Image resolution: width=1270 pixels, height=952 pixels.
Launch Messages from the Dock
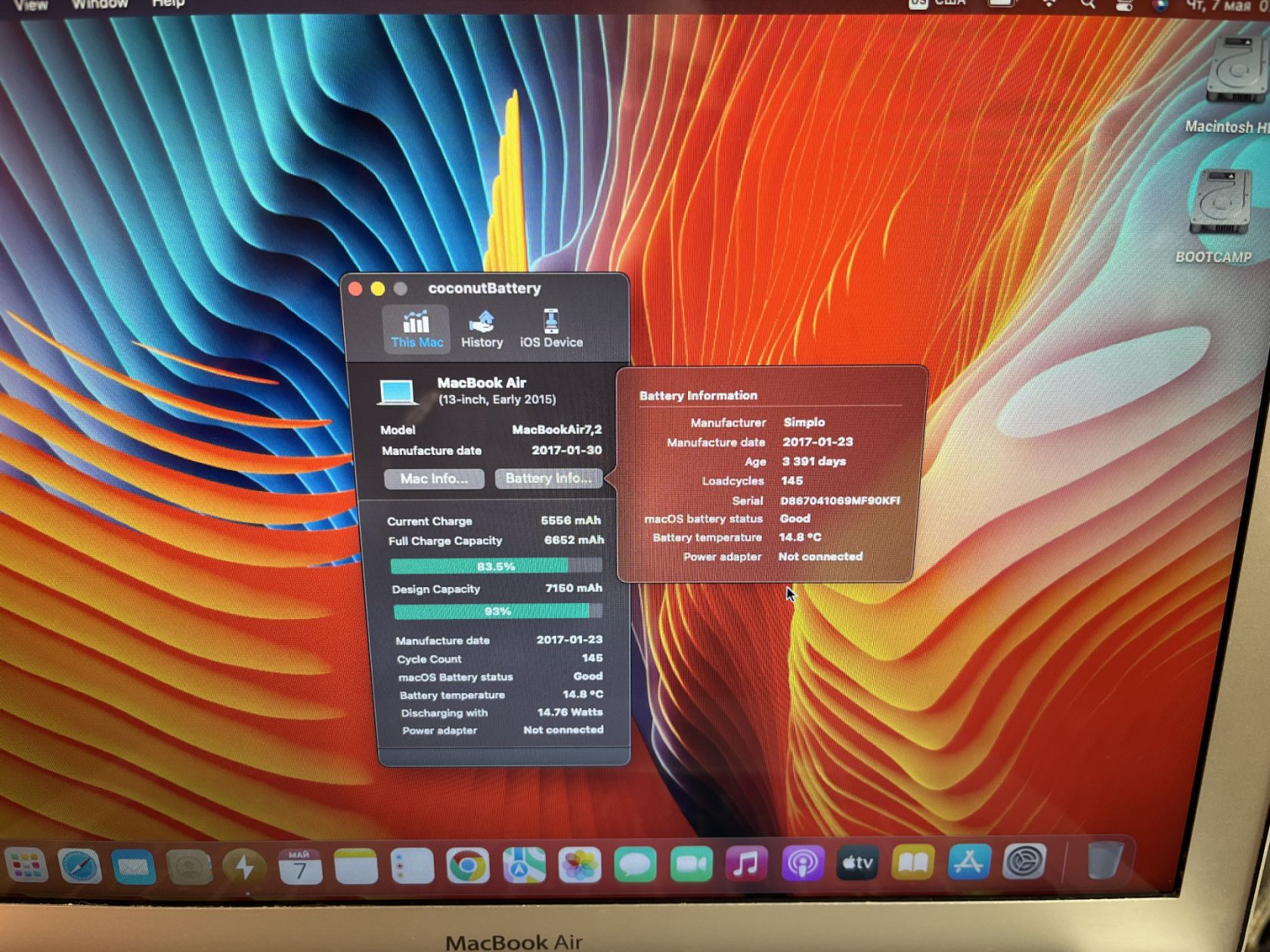[x=635, y=865]
